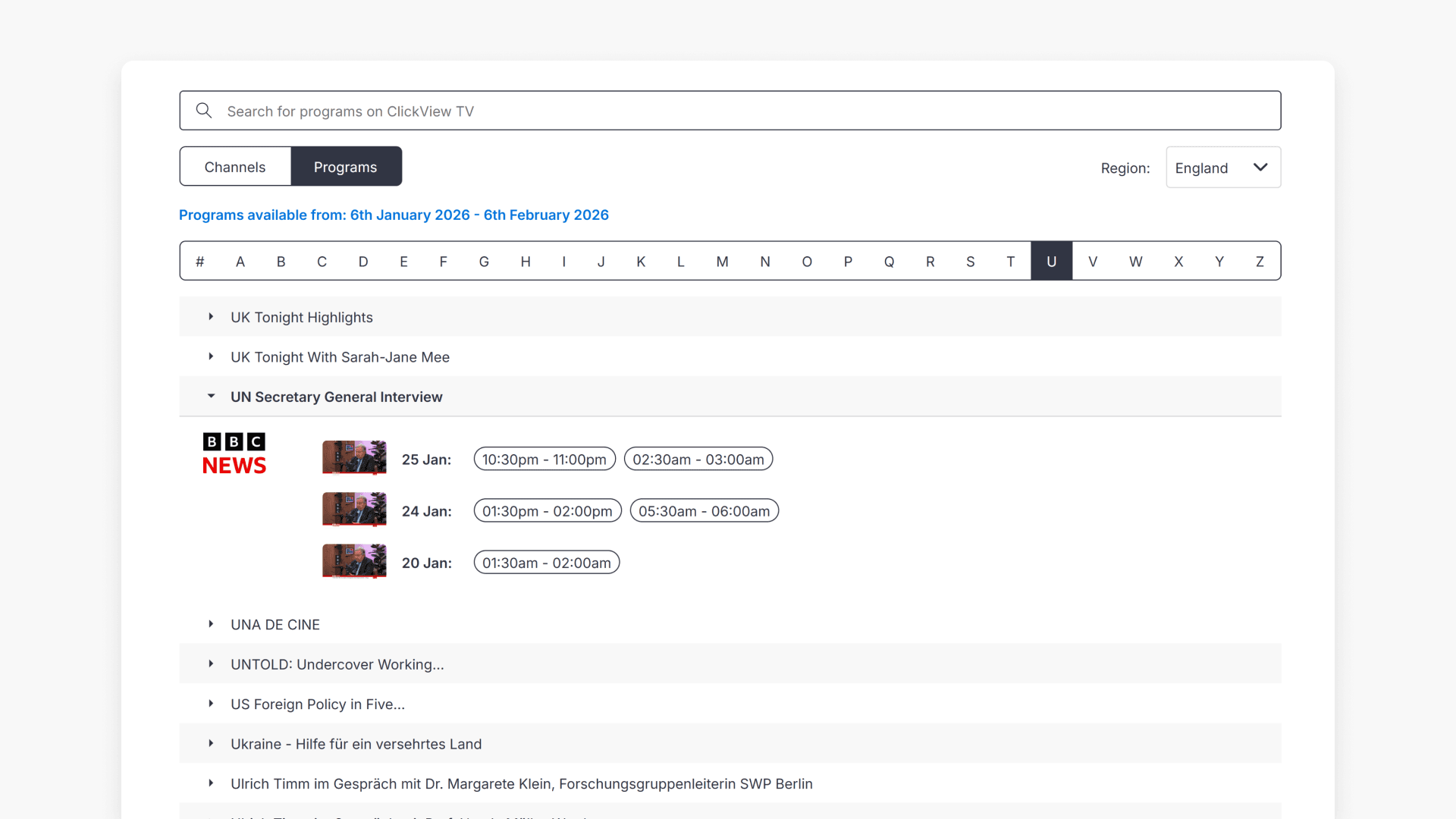Choose the 05:30am - 06:00am airing
This screenshot has width=1456, height=819.
704,511
